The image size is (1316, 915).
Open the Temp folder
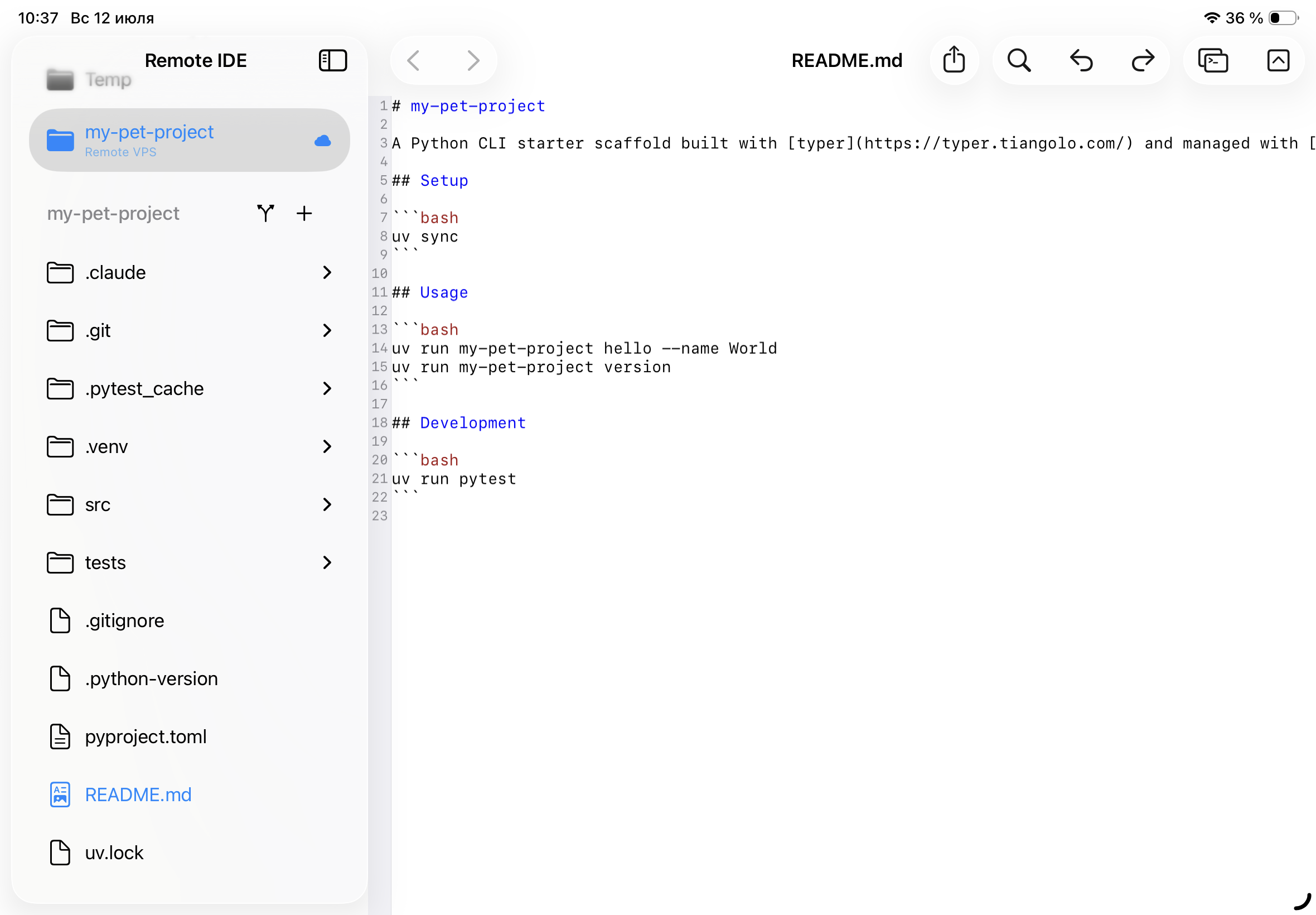(89, 80)
